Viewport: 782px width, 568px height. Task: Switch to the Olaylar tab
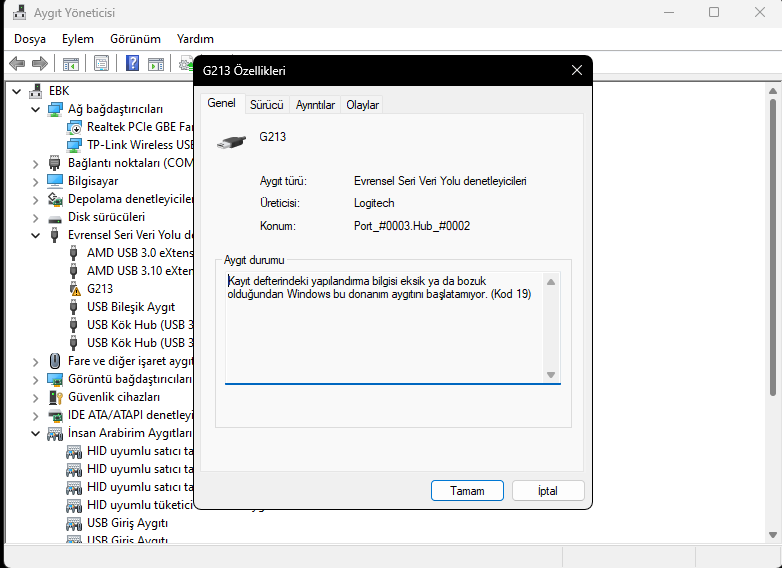[x=363, y=105]
